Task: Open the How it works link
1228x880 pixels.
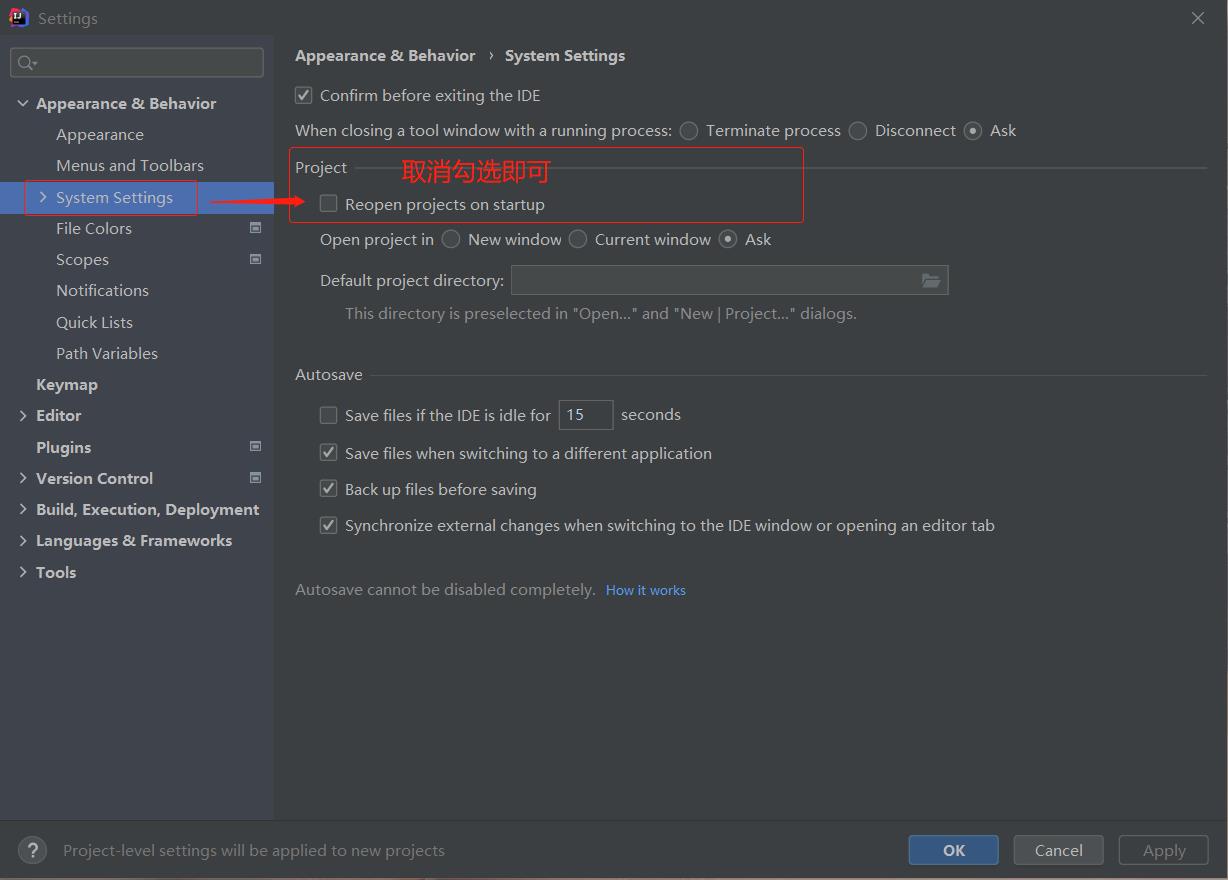Action: [646, 590]
